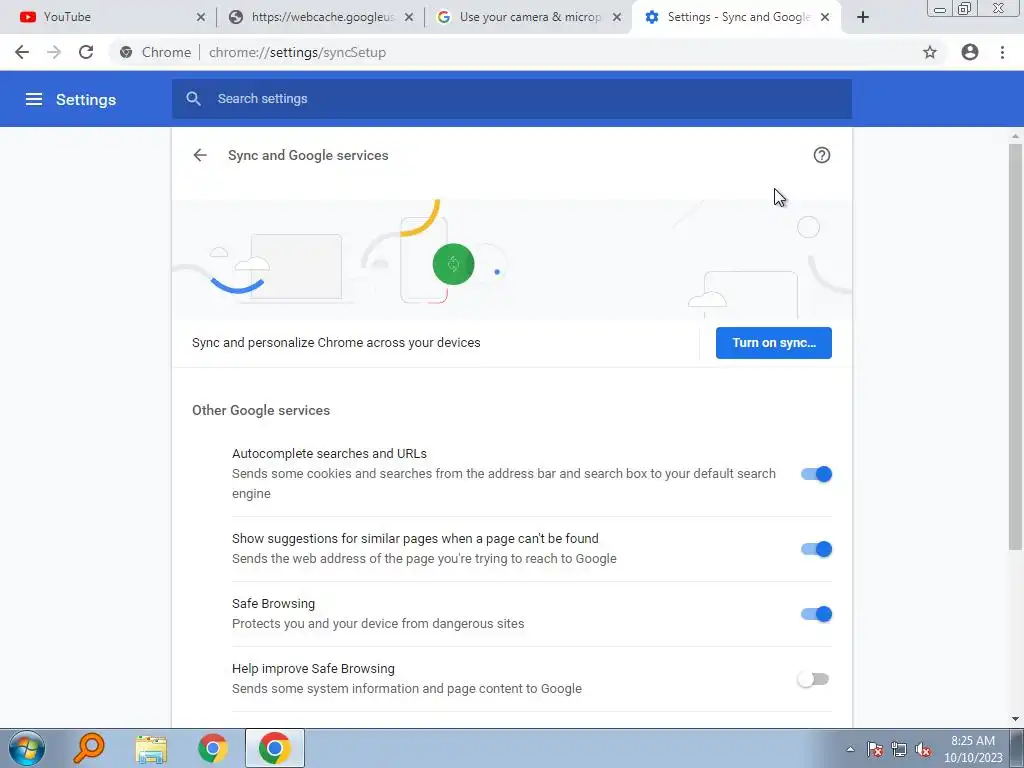Click the muted volume tray icon
Image resolution: width=1024 pixels, height=768 pixels.
click(923, 749)
